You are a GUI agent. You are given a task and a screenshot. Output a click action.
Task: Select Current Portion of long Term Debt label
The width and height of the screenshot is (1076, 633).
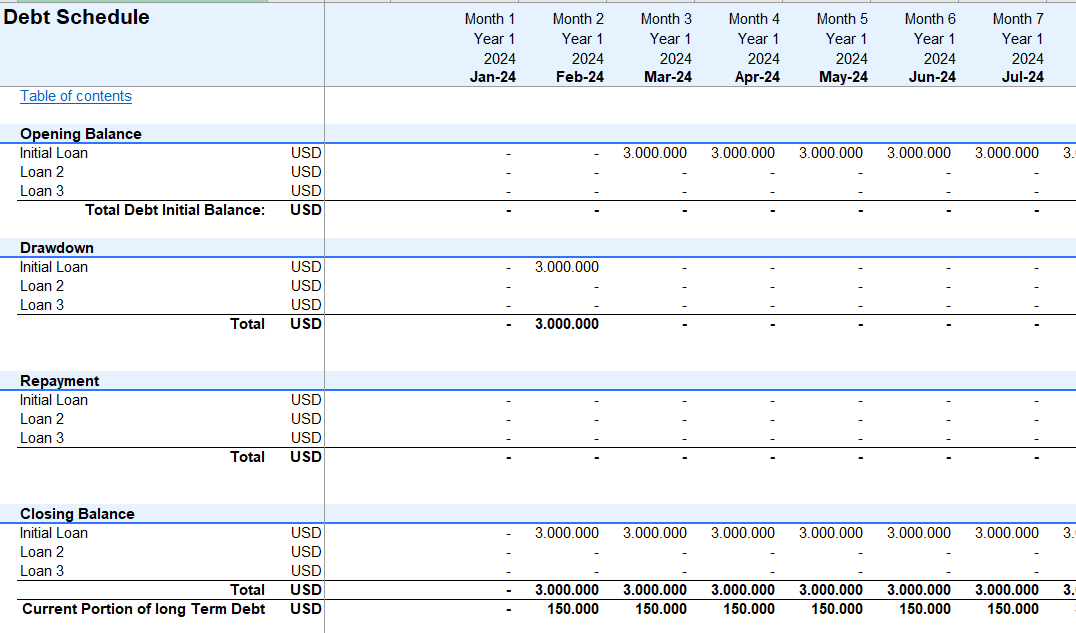[x=143, y=609]
